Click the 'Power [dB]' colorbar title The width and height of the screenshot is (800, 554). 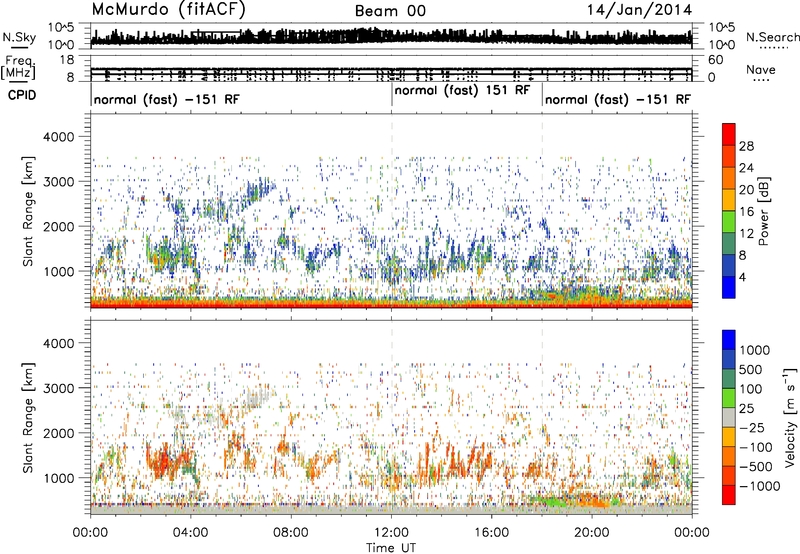point(764,211)
